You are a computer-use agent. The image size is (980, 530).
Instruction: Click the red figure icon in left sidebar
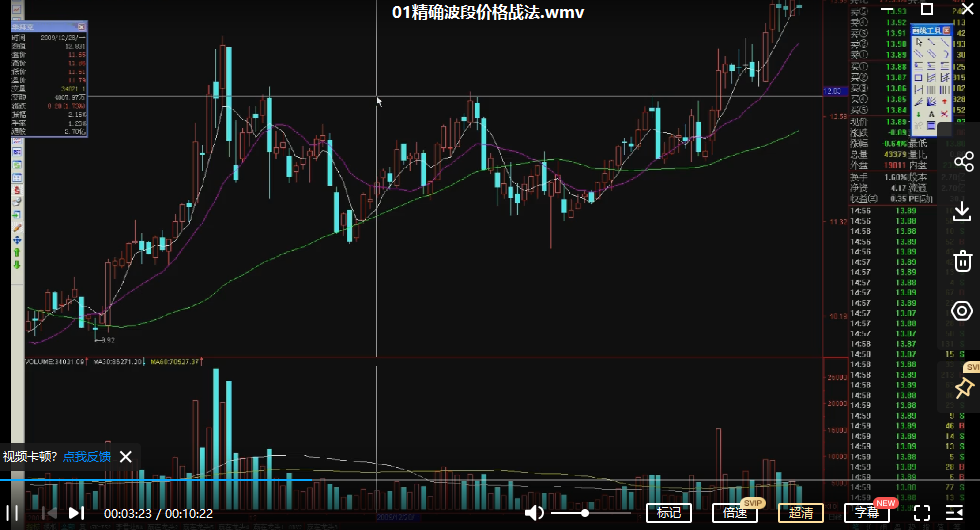(17, 190)
